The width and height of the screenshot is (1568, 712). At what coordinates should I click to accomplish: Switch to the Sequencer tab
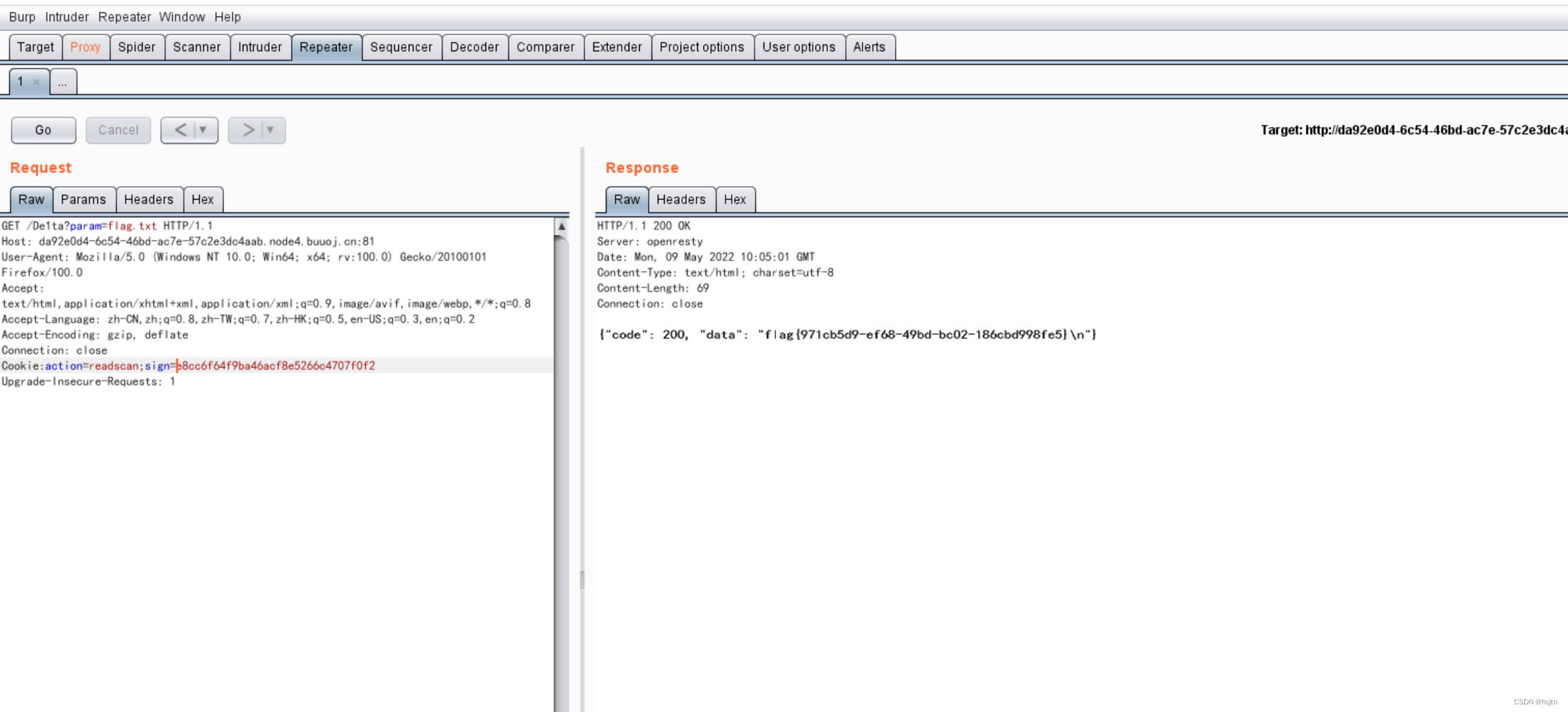(x=401, y=47)
